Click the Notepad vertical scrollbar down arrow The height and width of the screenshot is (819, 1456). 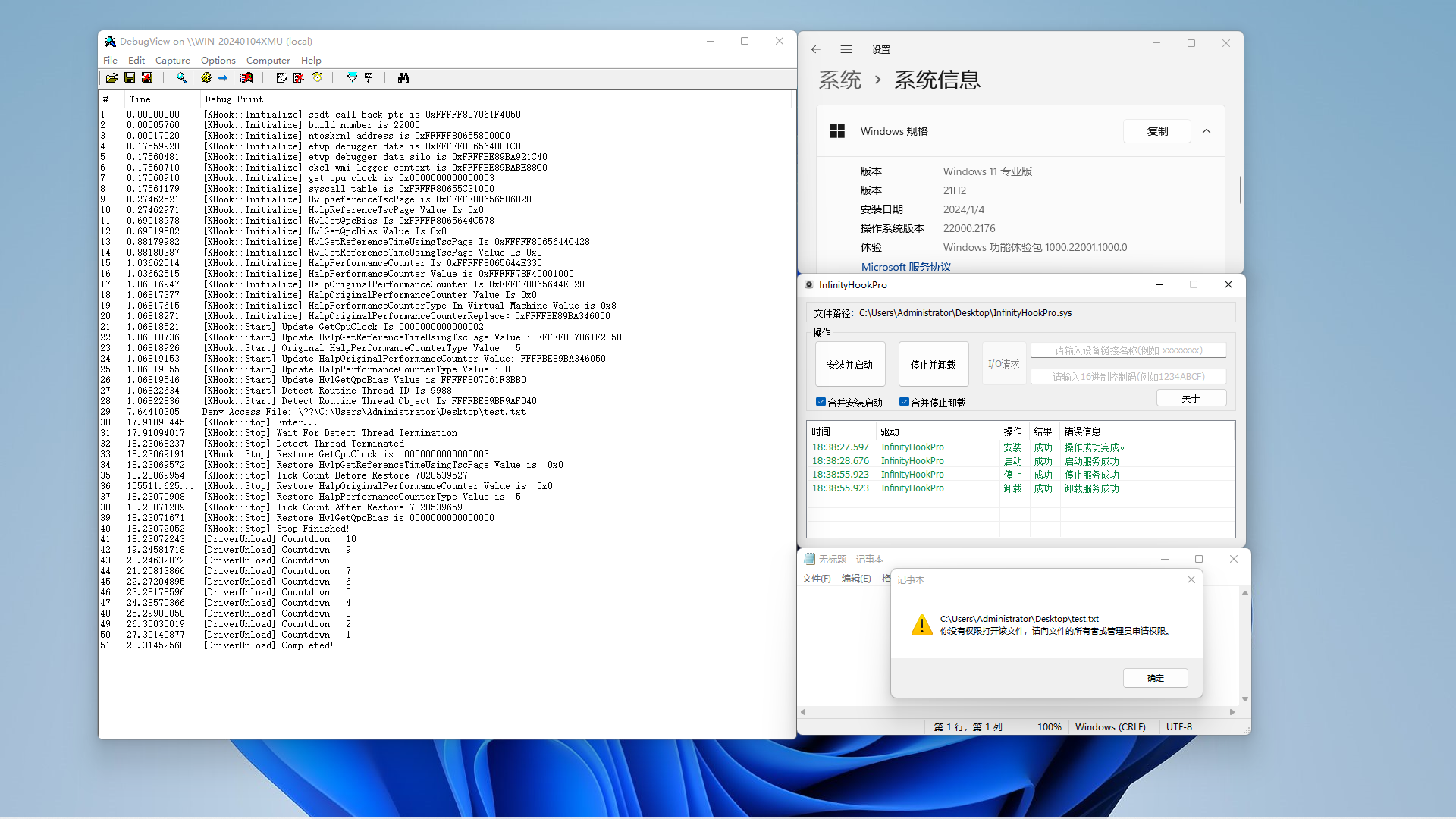[x=1244, y=699]
